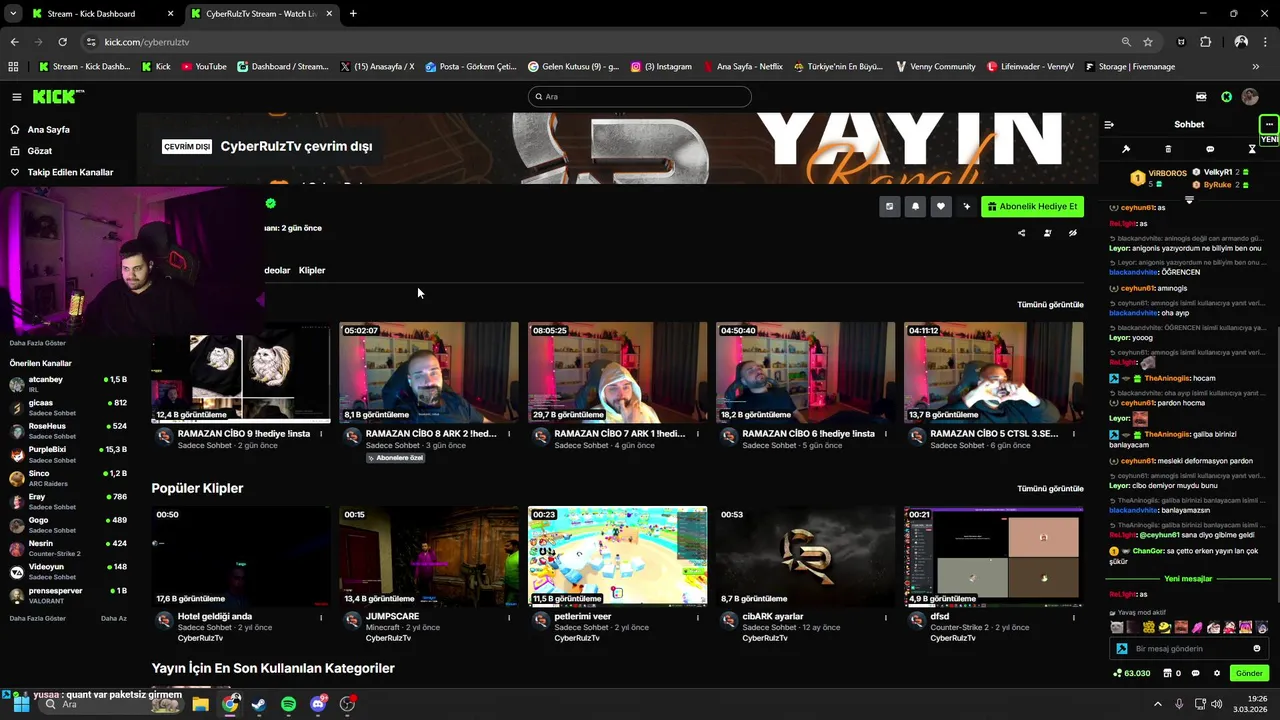Open the Hotel geldiği anda clip title
1280x720 pixels.
pos(214,617)
